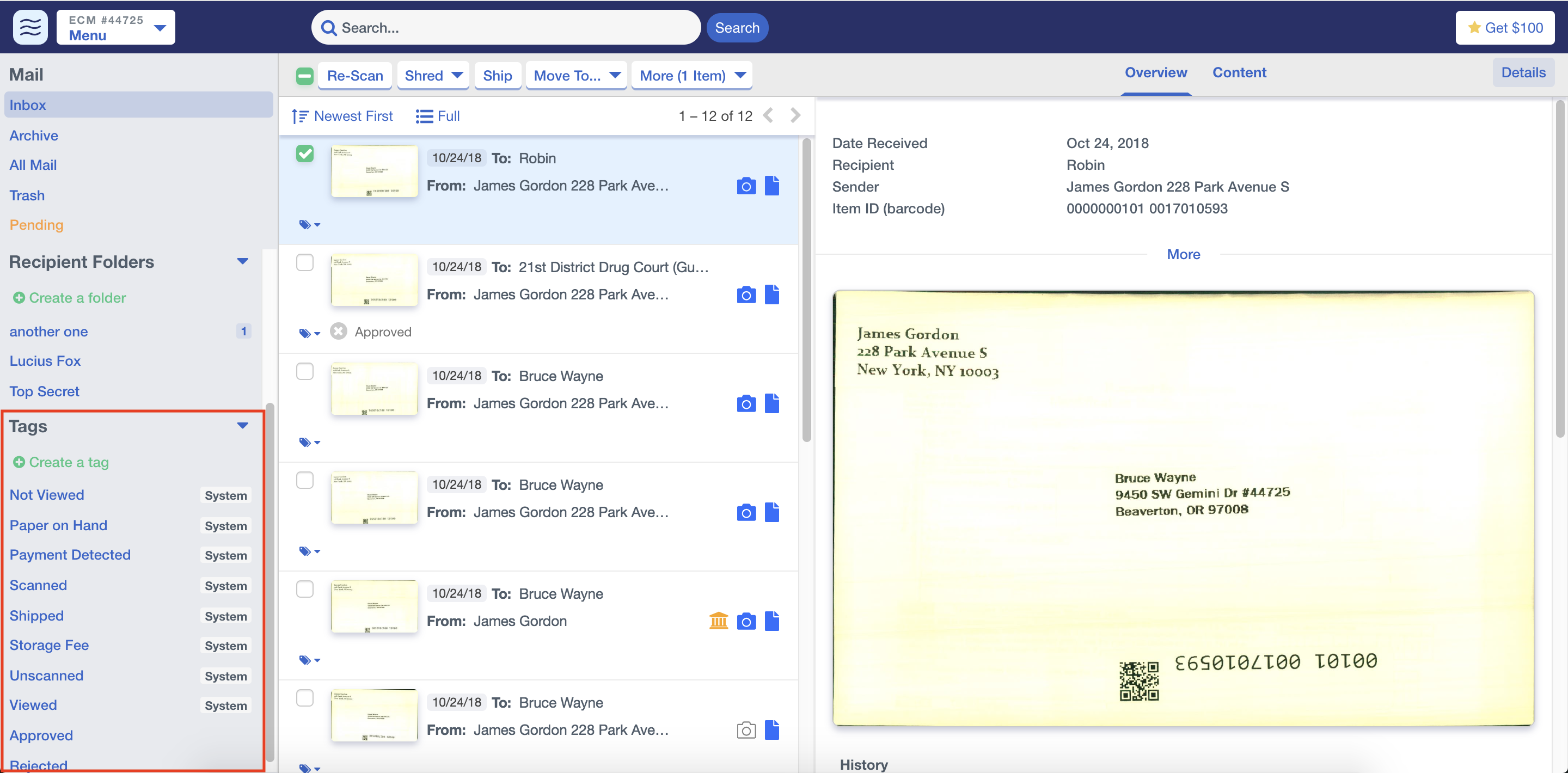This screenshot has height=773, width=1568.
Task: Open the ECM #44725 Menu dropdown
Action: 115,27
